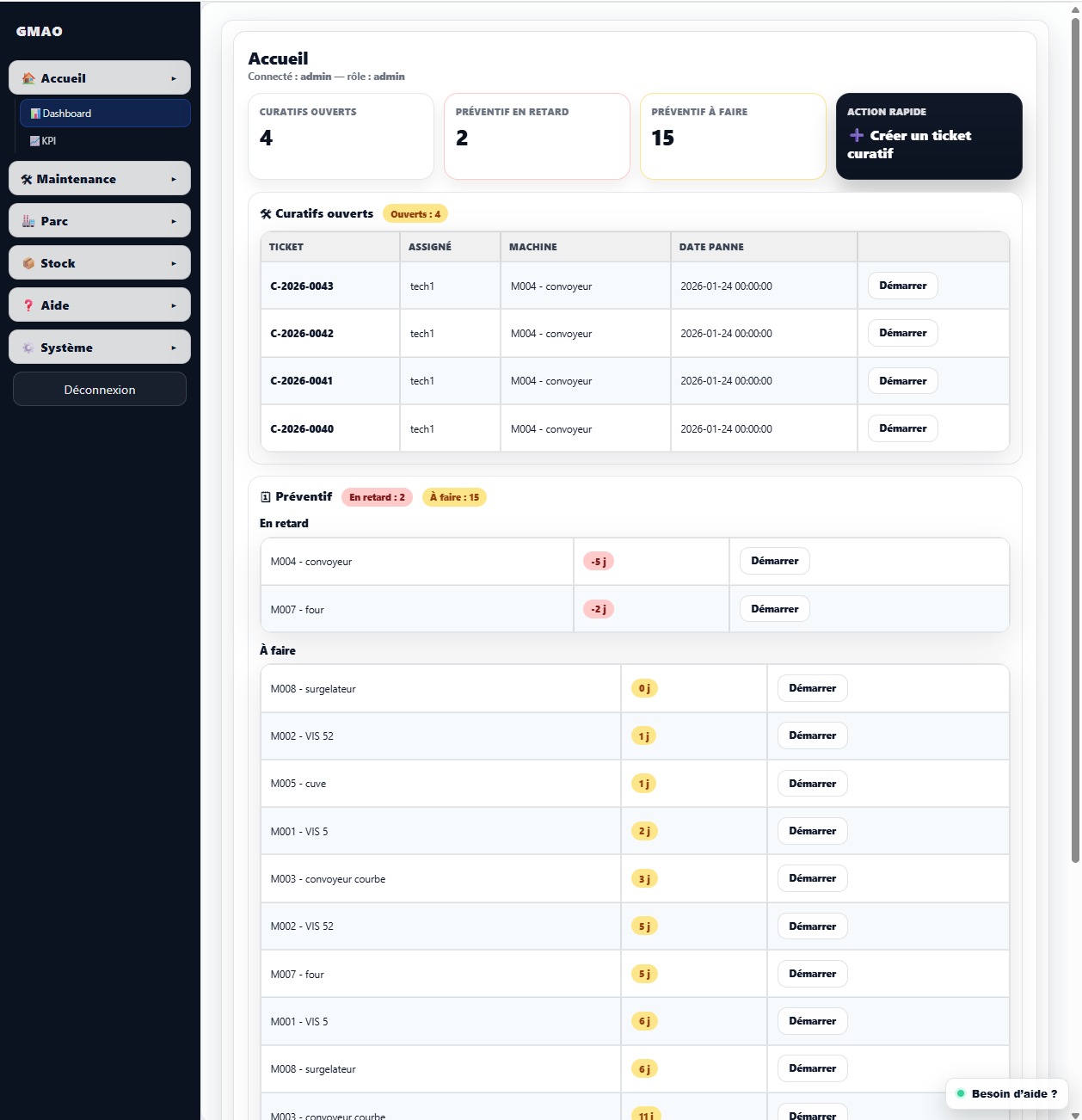The image size is (1082, 1120).
Task: Click the box icon next to Stock
Action: click(28, 263)
